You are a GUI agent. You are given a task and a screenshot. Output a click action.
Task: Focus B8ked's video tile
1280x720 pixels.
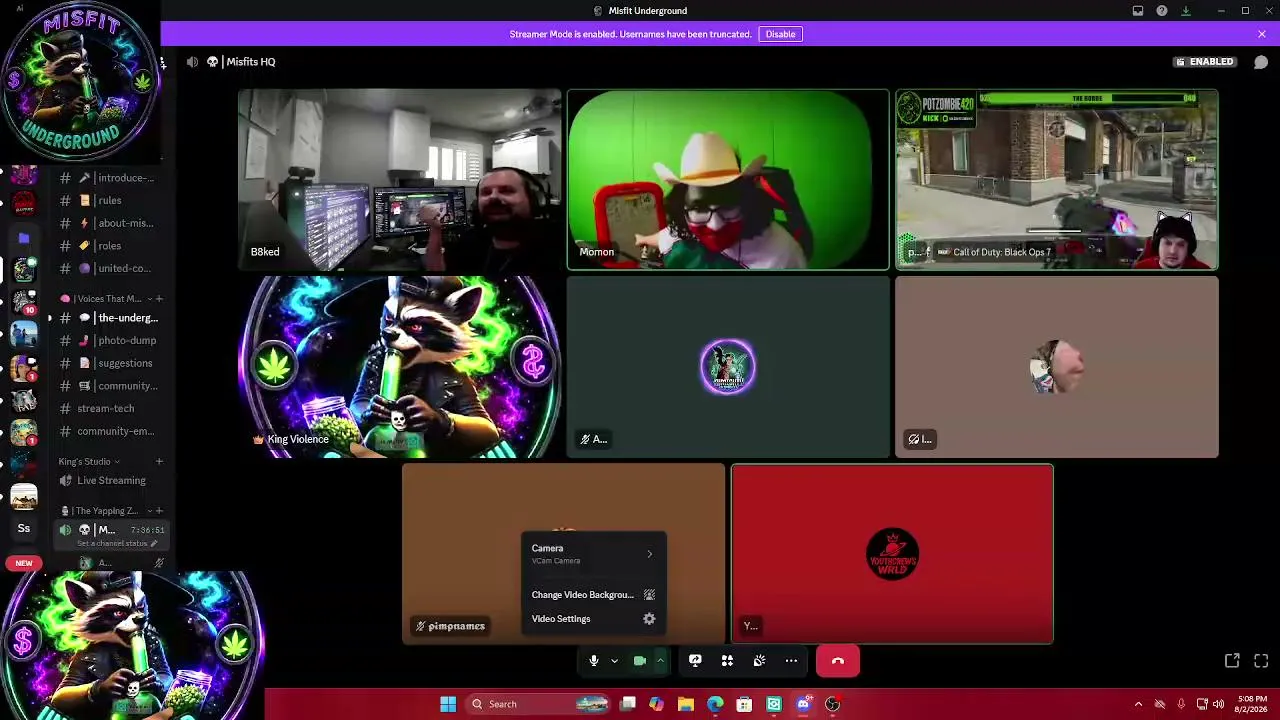[x=399, y=180]
